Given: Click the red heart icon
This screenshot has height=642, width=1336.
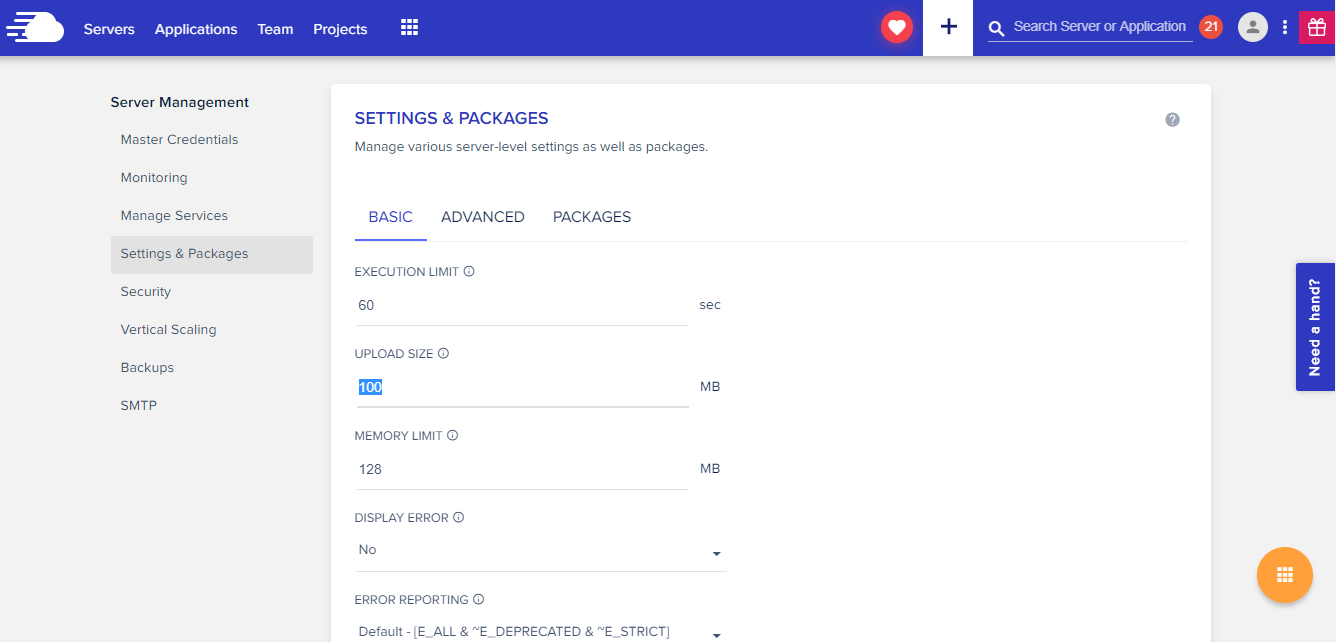Looking at the screenshot, I should pos(896,28).
